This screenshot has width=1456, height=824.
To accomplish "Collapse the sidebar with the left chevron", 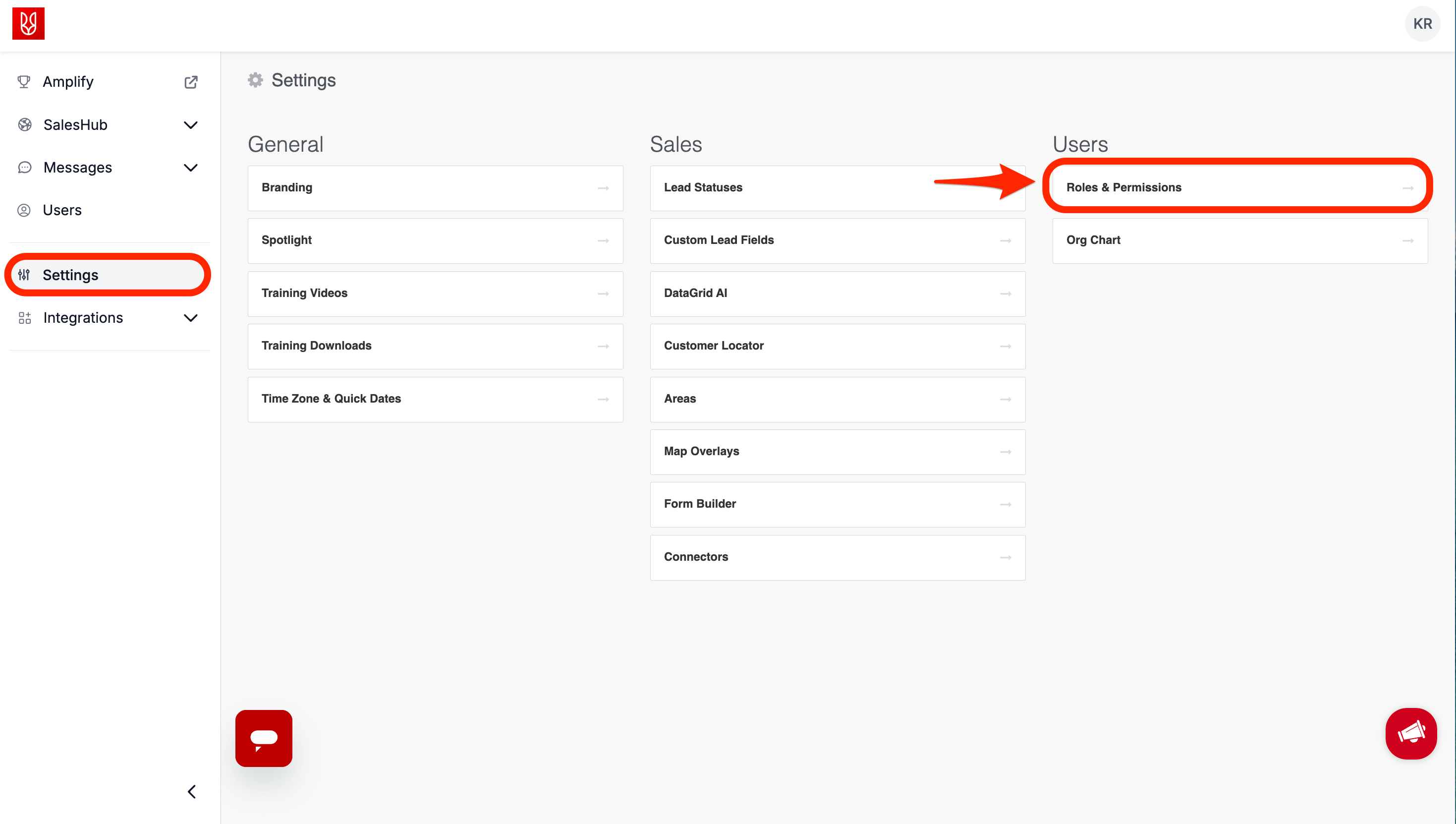I will [x=192, y=791].
